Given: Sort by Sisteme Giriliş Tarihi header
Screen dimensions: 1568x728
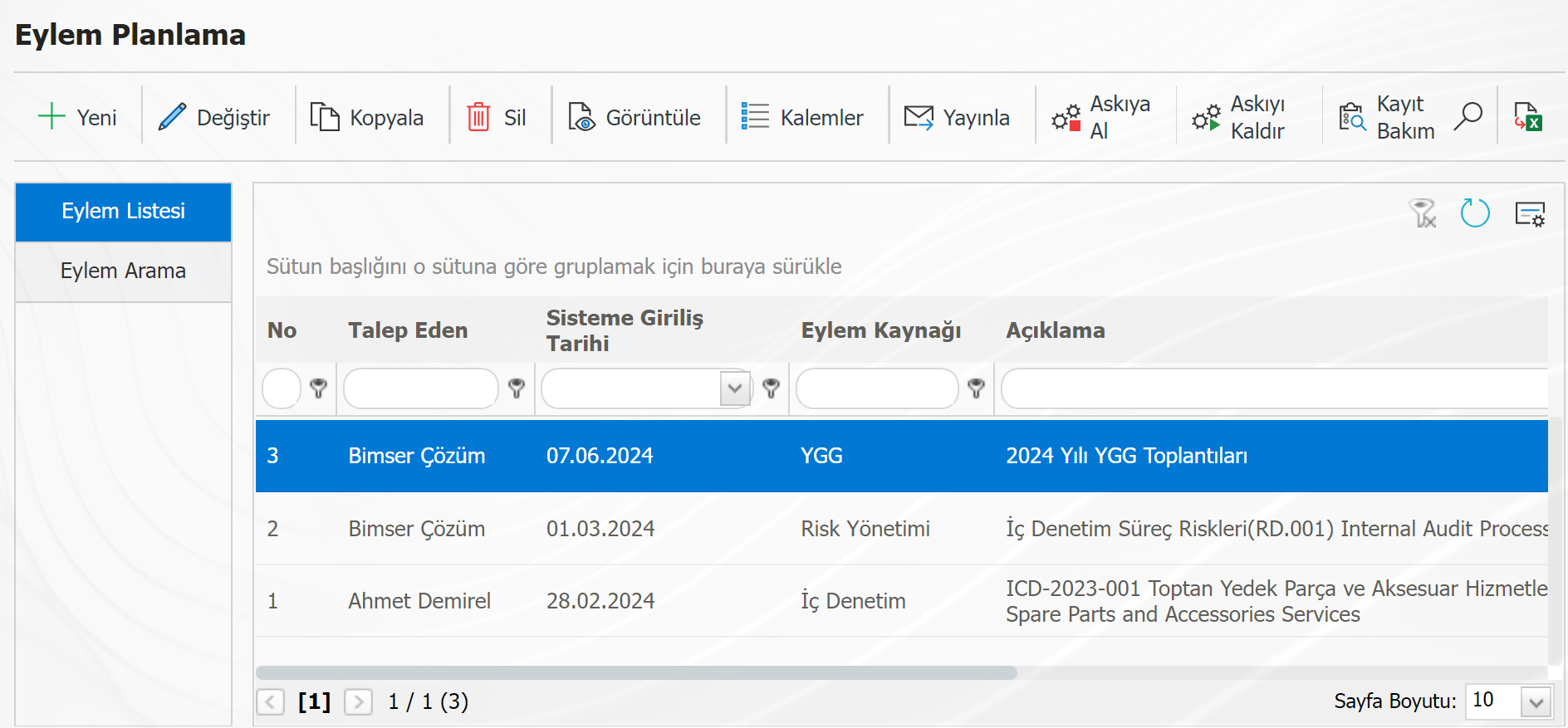Looking at the screenshot, I should [625, 330].
